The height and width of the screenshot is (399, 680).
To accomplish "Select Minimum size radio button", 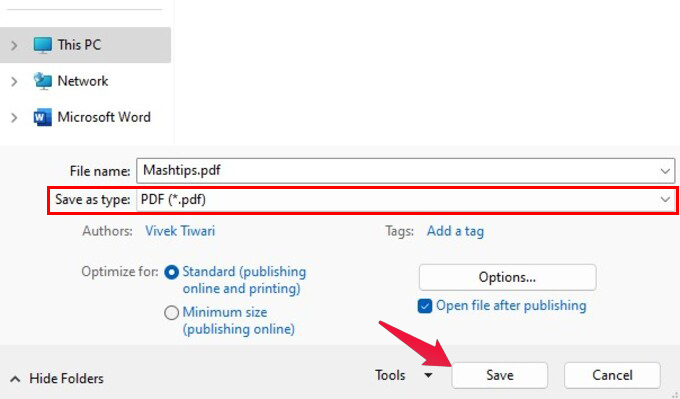I will [171, 313].
